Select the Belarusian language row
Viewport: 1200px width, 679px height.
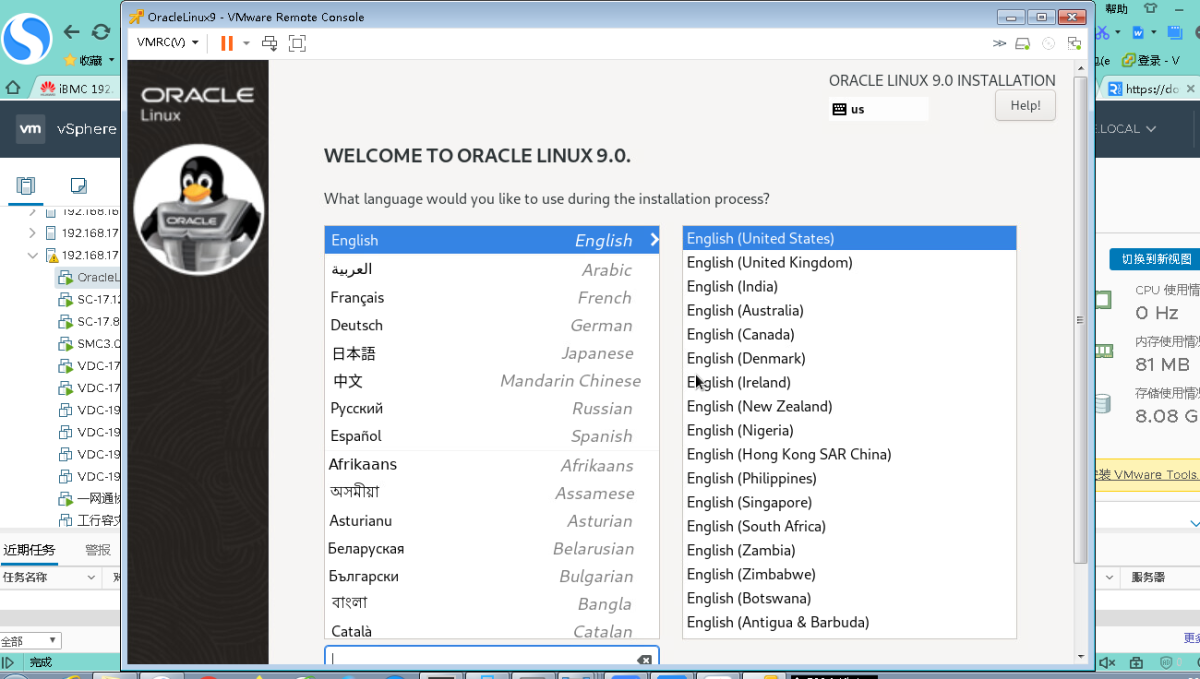492,548
